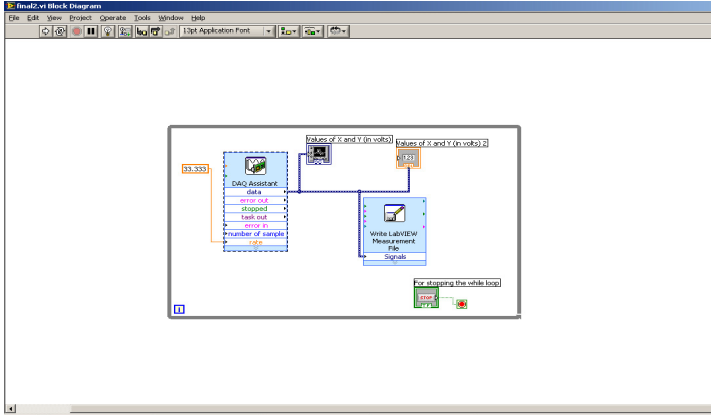Open the Edit menu
Screen dimensions: 711x415
click(x=33, y=18)
